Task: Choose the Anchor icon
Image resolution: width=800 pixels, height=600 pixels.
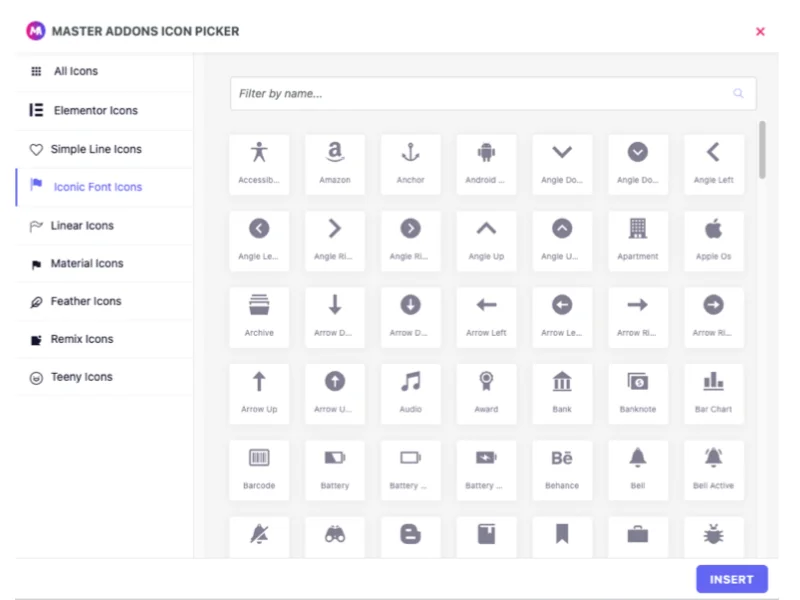Action: tap(411, 164)
